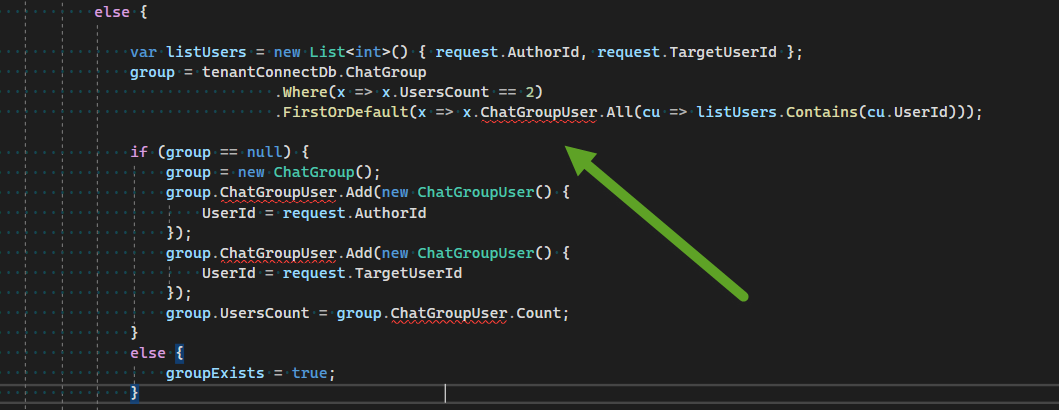Viewport: 1059px width, 410px height.
Task: Click 'else' keyword above groupExists line
Action: (148, 353)
